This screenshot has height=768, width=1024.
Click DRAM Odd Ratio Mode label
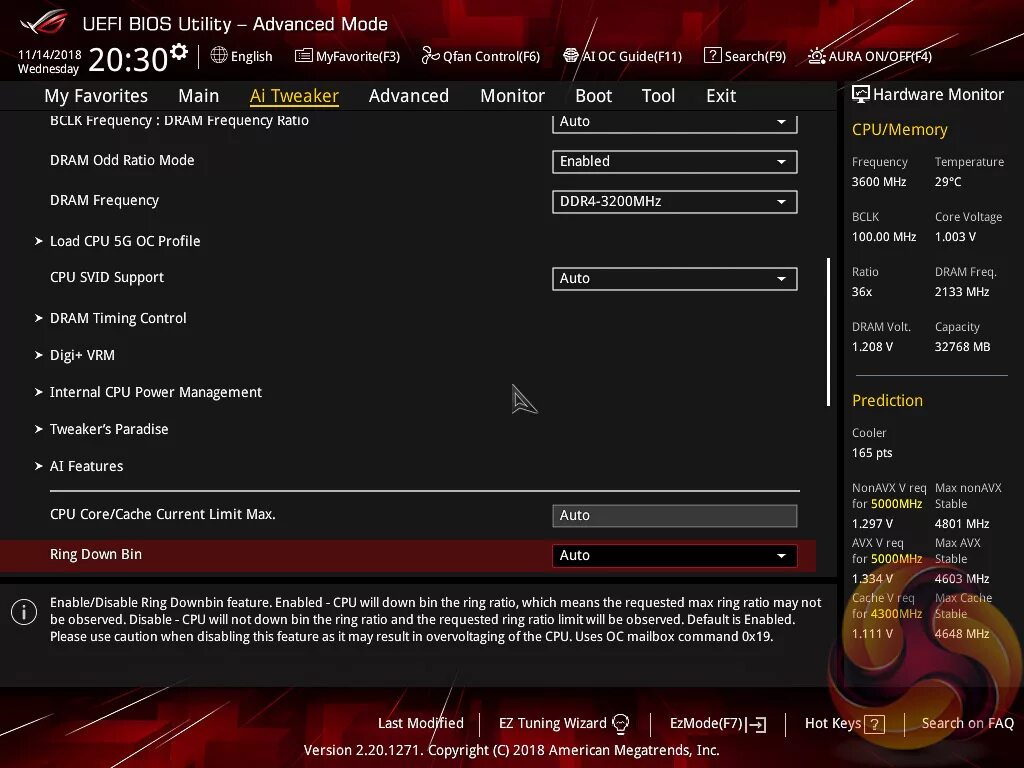(x=122, y=160)
